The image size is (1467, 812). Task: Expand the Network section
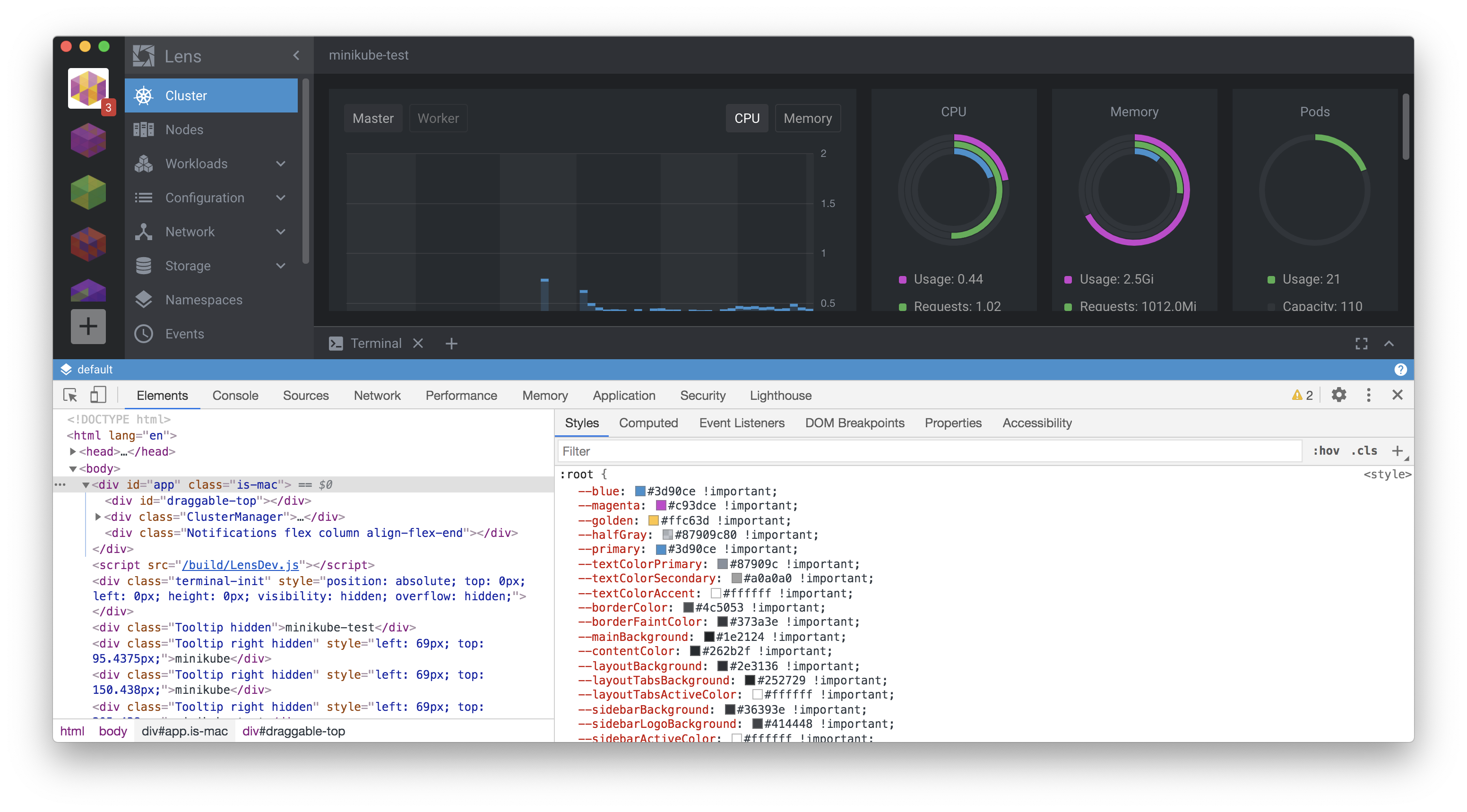coord(281,232)
